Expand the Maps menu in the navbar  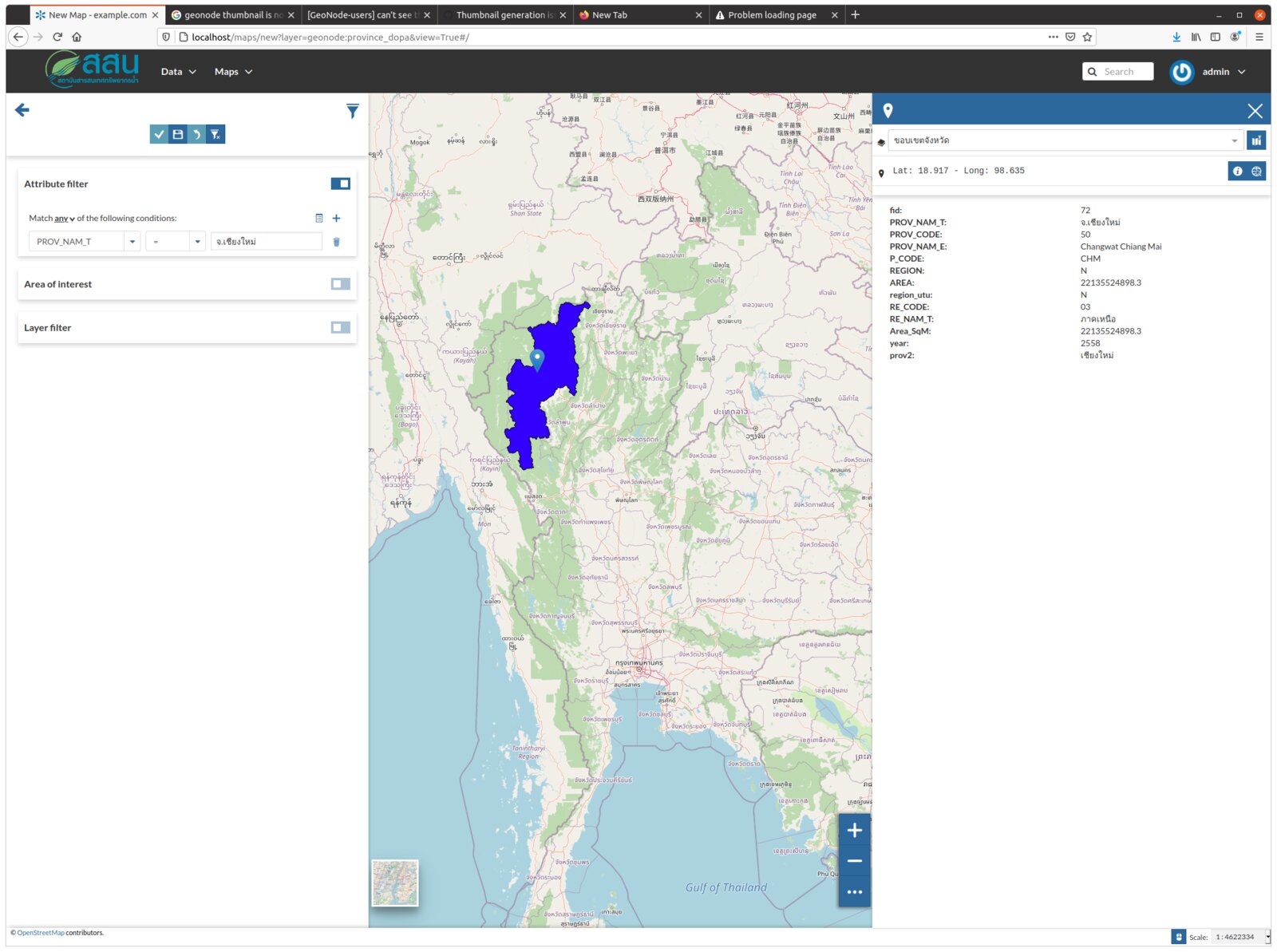pos(233,72)
